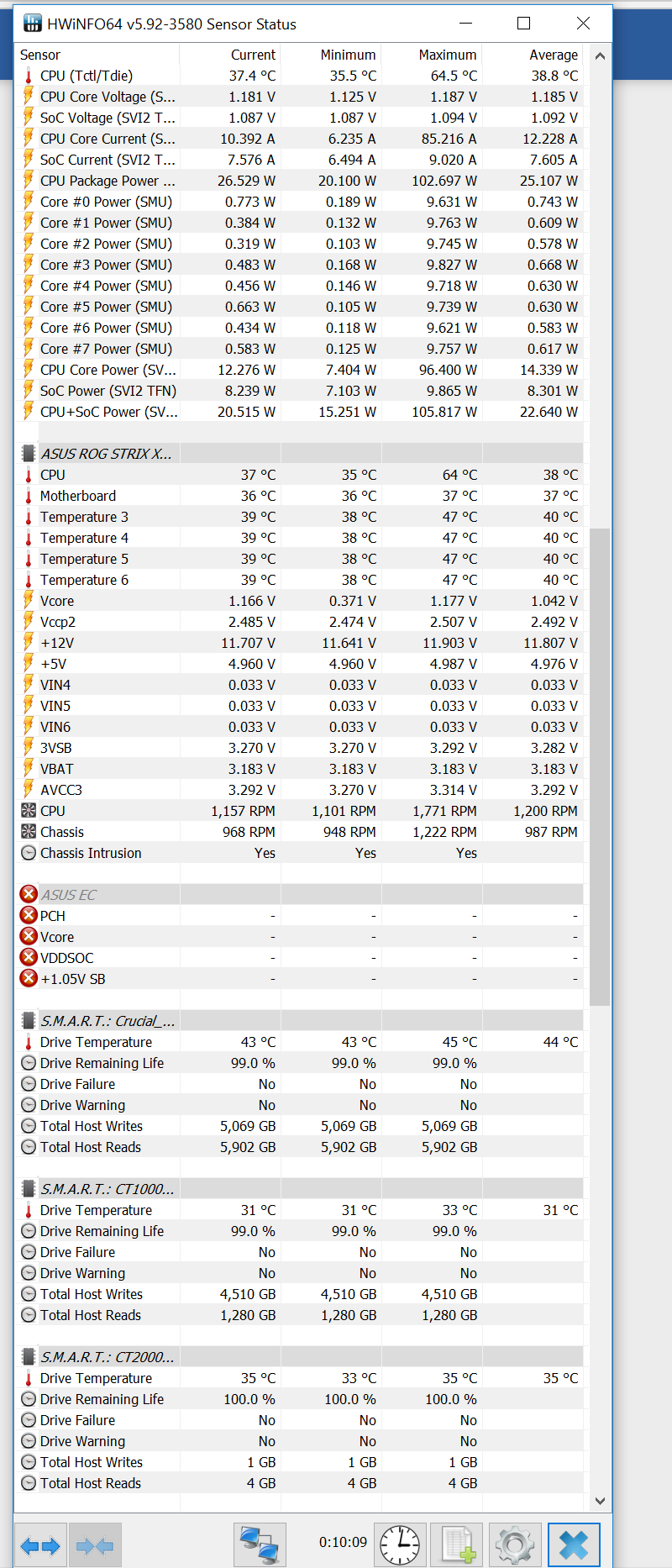Click the Maximum column header
672x1568 pixels.
pos(432,55)
